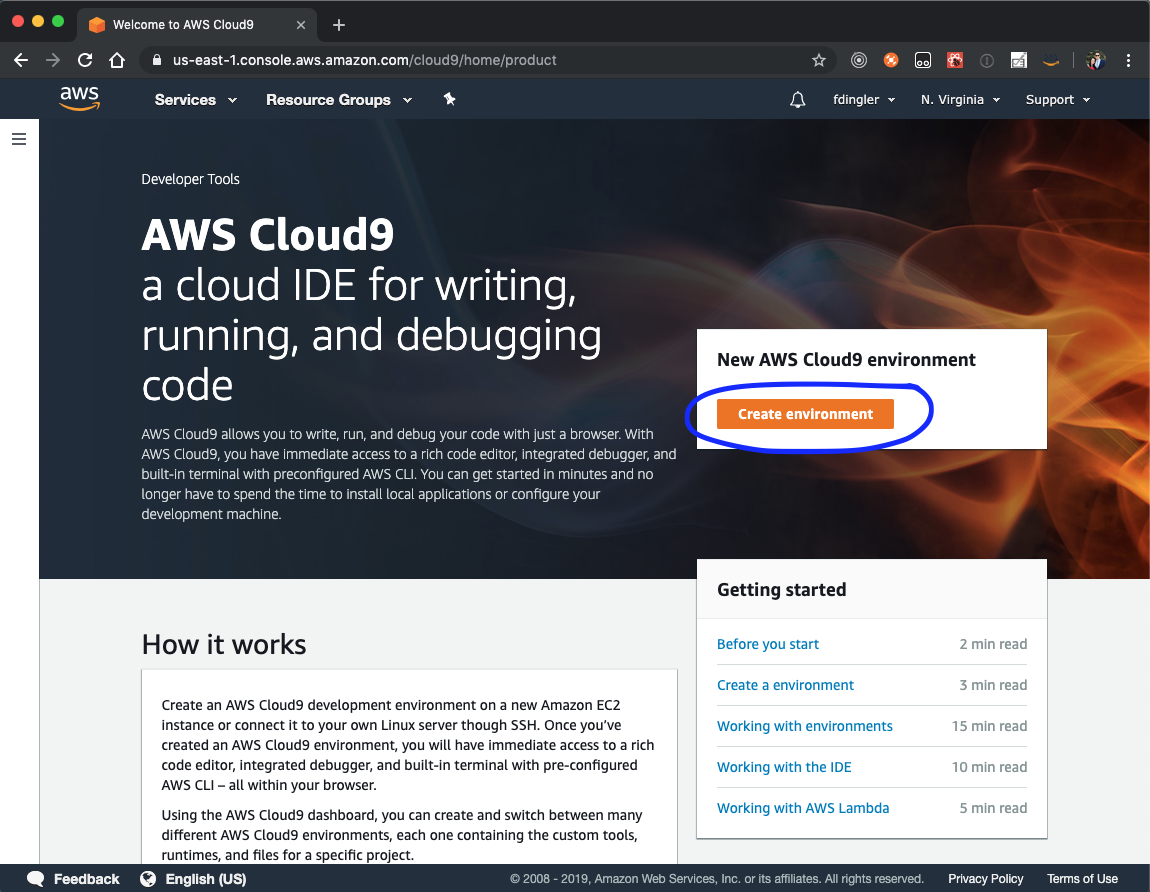The height and width of the screenshot is (892, 1150).
Task: Go back with browser back arrow
Action: point(21,60)
